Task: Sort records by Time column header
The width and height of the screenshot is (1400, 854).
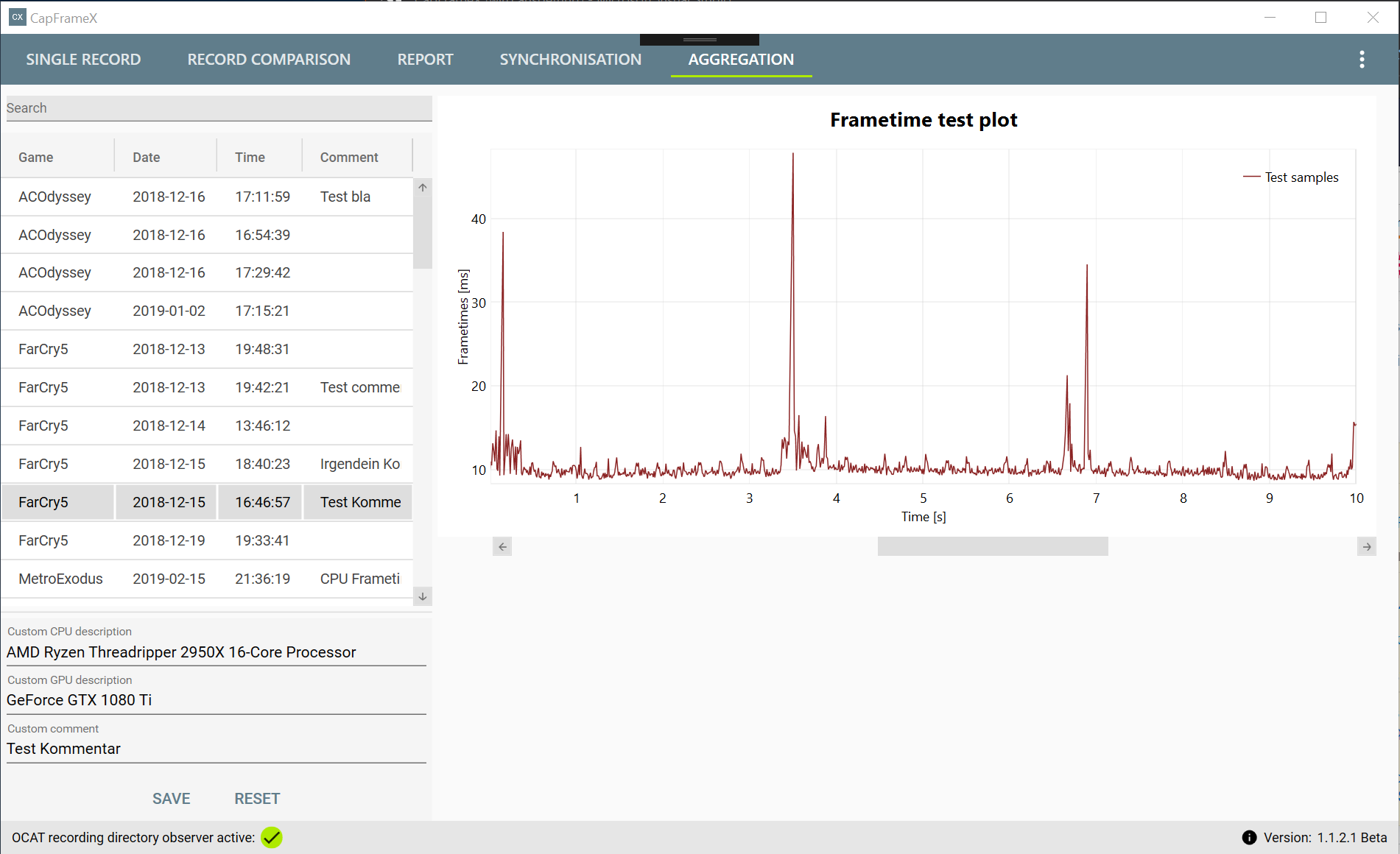Action: [x=259, y=157]
